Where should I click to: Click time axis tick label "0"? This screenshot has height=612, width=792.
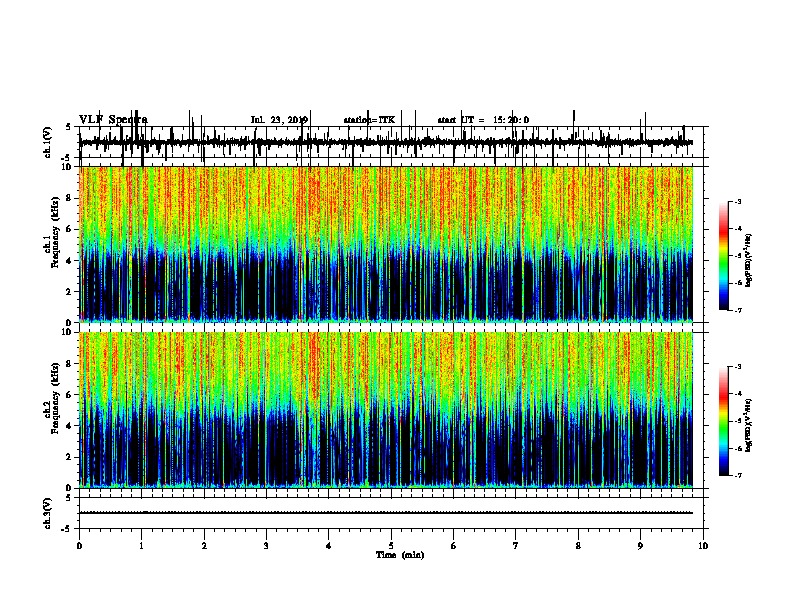tap(79, 545)
